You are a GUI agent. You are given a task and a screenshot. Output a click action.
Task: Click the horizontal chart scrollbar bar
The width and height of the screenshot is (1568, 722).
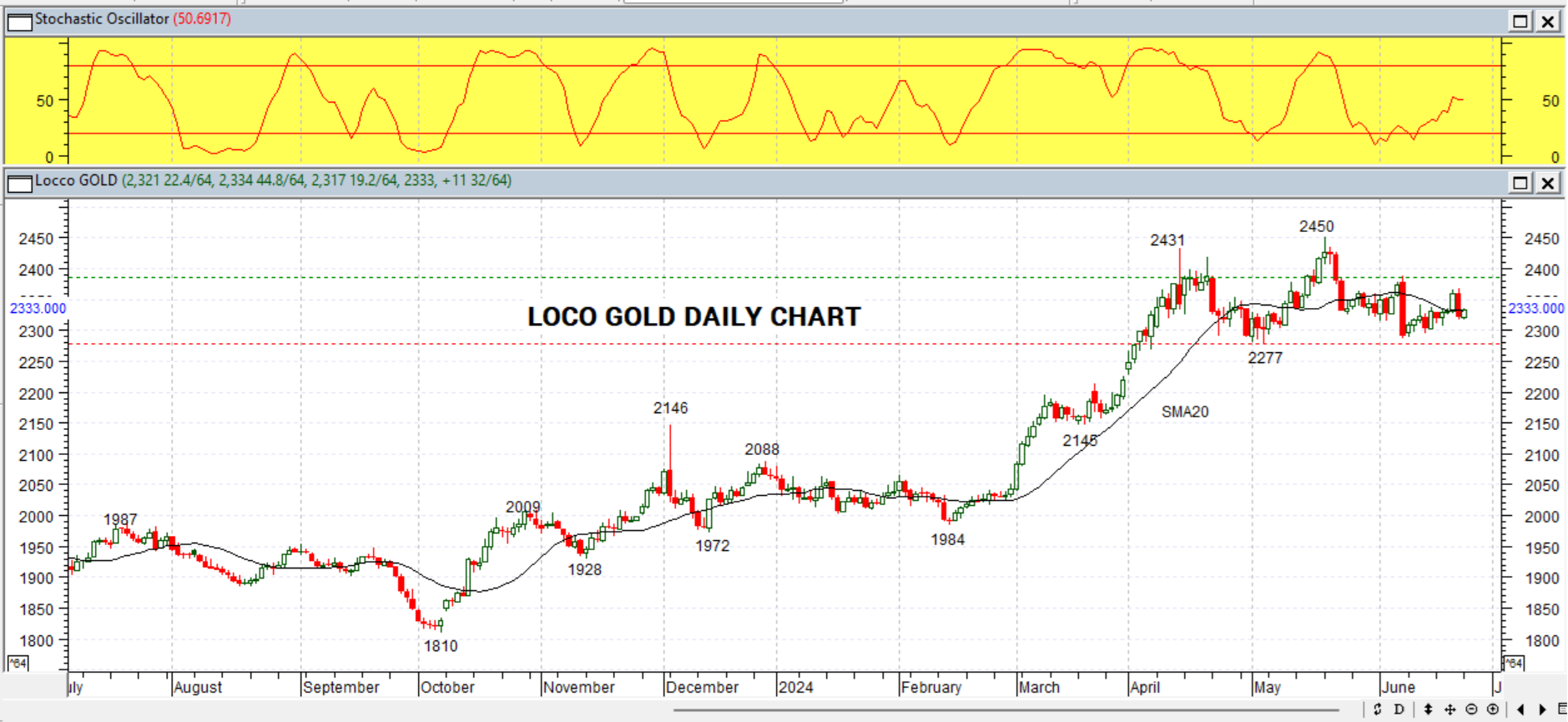(1006, 710)
